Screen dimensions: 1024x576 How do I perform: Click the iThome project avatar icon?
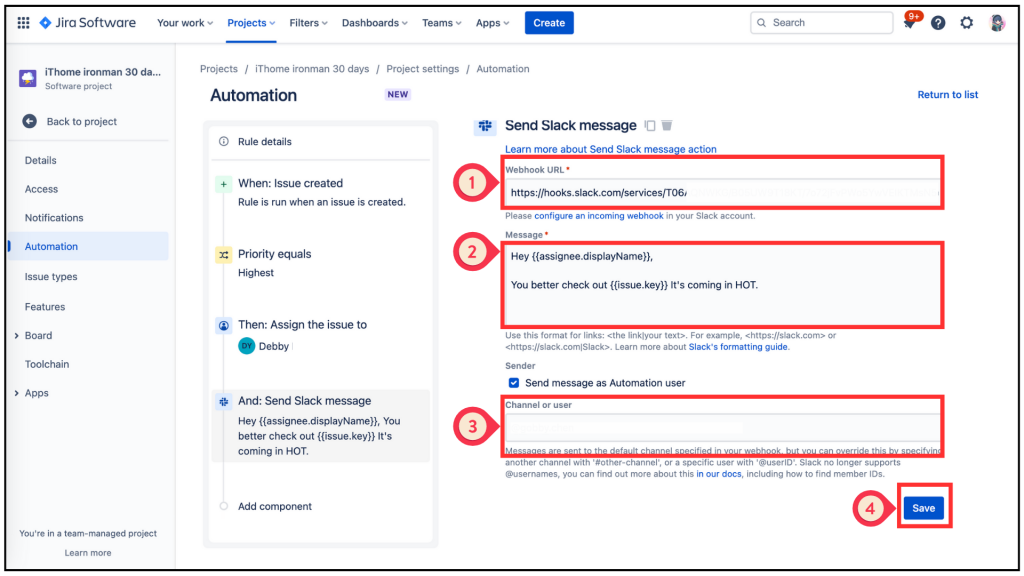coord(27,78)
